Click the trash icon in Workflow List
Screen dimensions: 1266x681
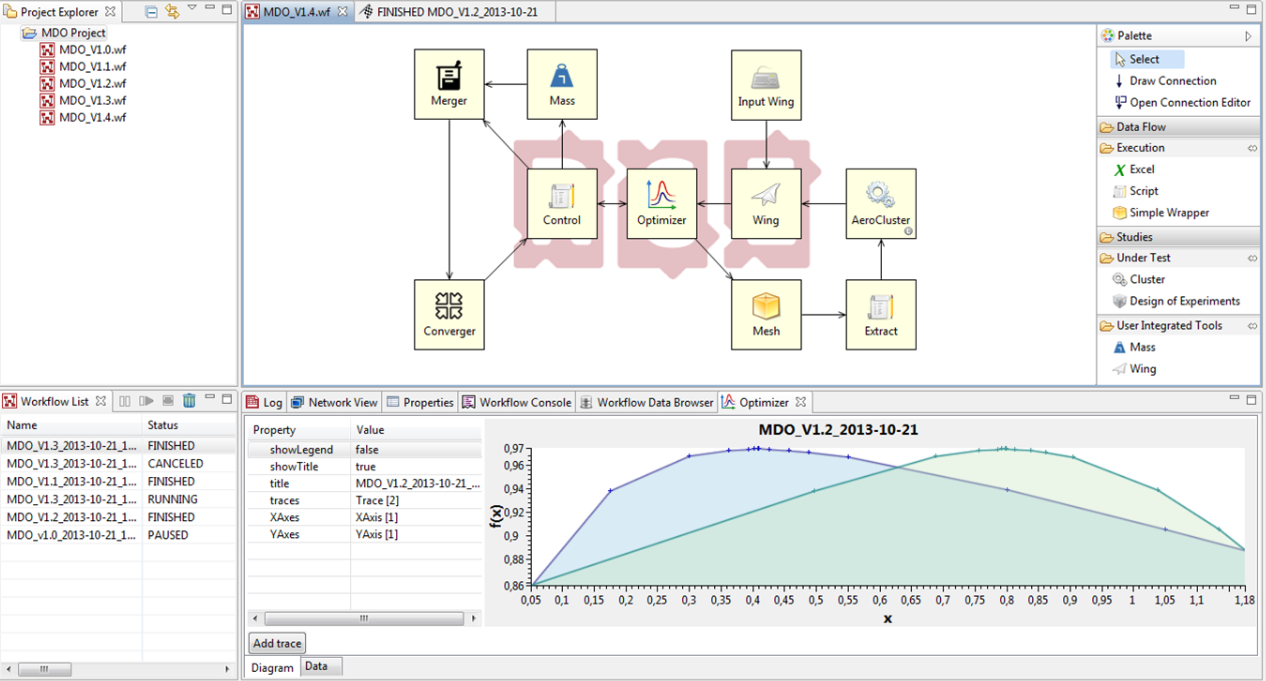pyautogui.click(x=189, y=401)
